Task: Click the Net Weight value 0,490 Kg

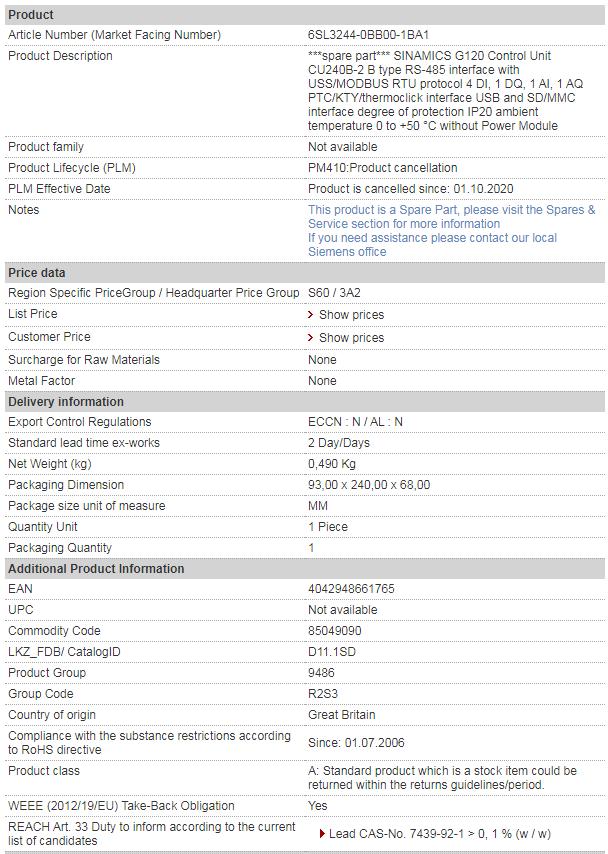Action: tap(332, 464)
